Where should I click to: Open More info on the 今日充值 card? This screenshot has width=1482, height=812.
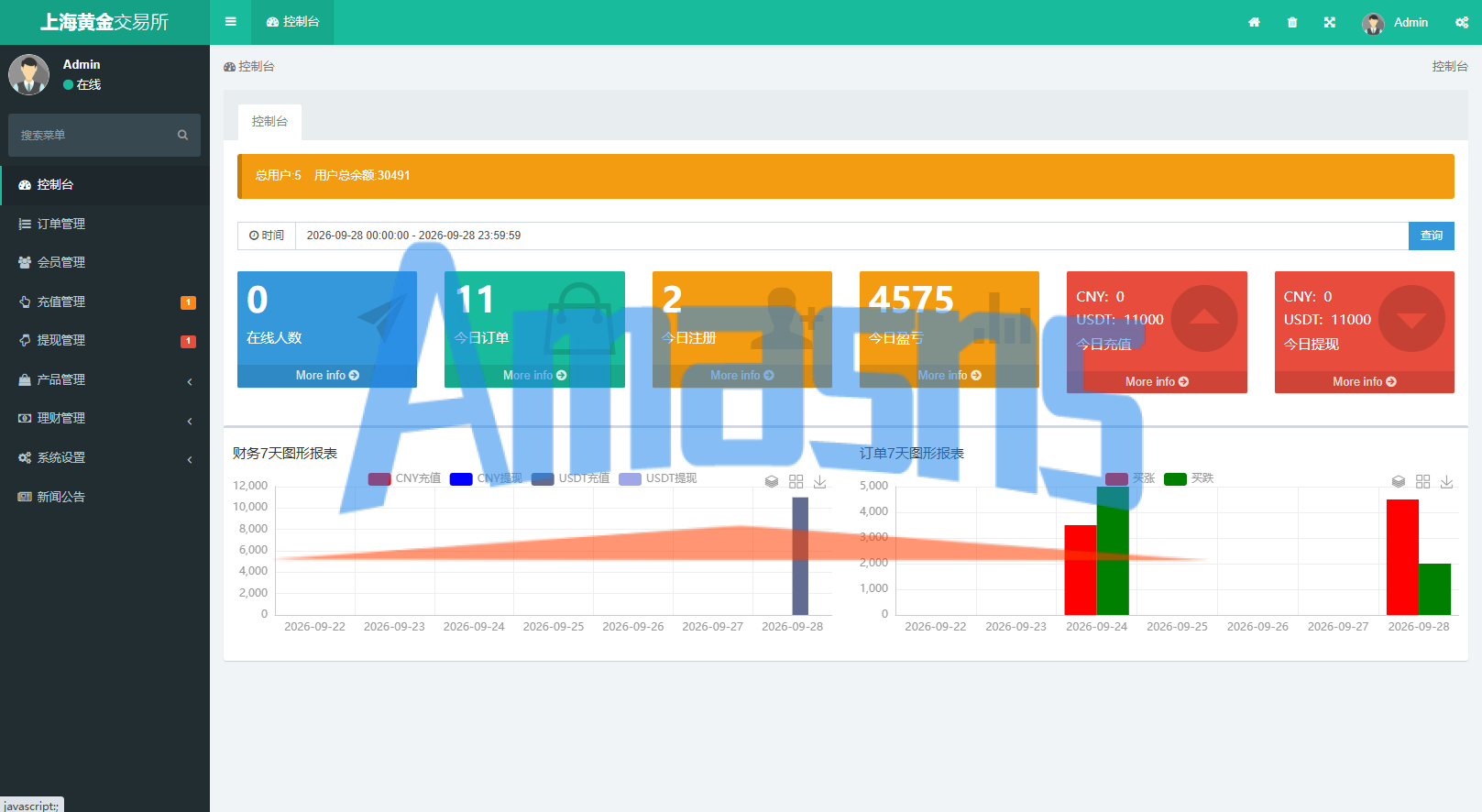(x=1157, y=382)
